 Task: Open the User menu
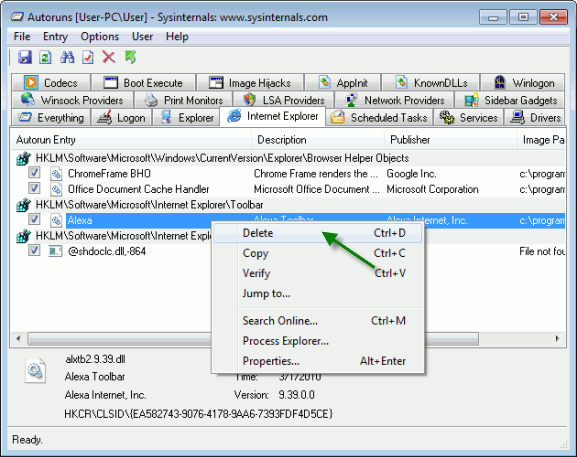142,36
